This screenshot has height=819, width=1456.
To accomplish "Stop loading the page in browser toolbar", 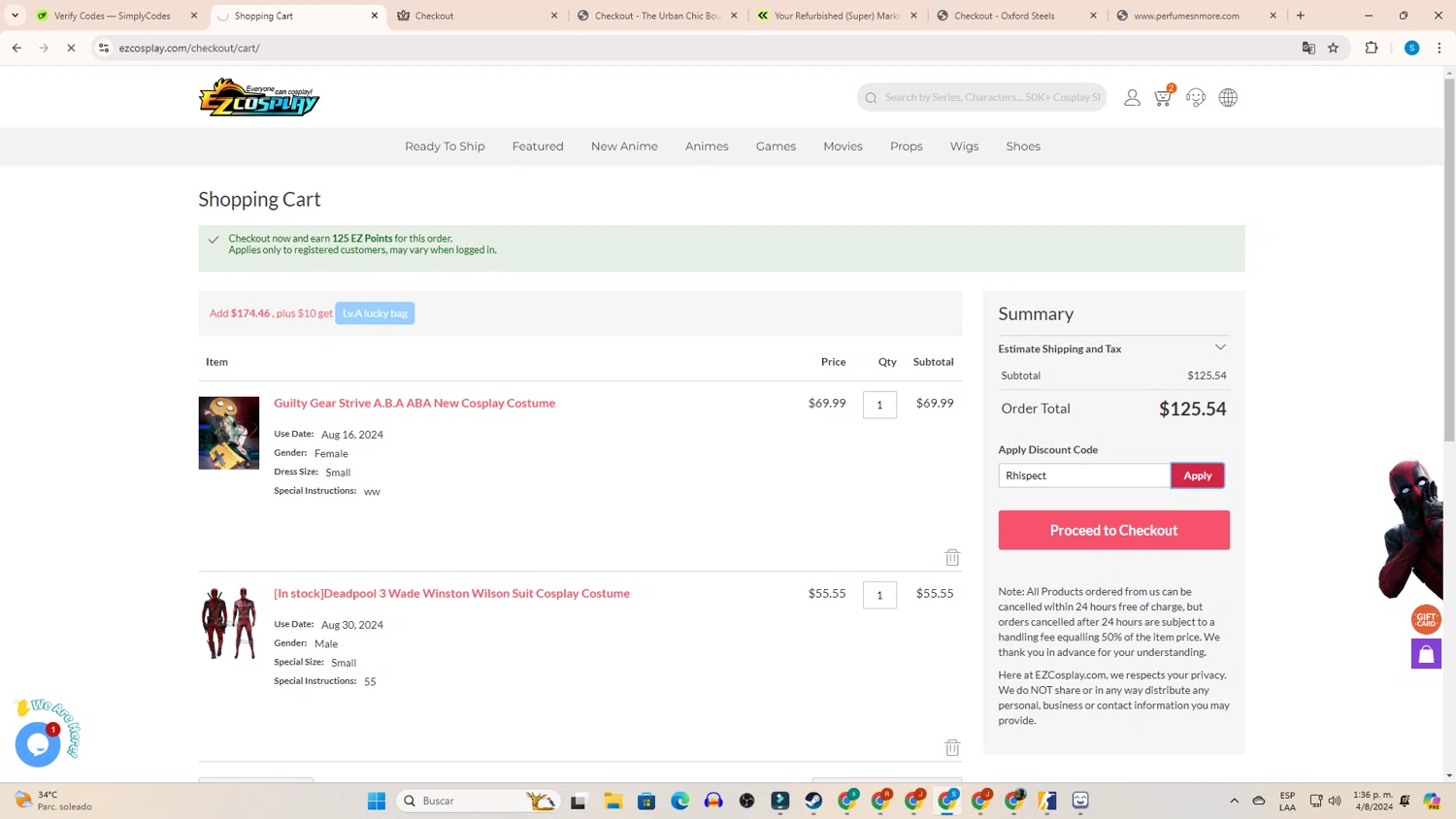I will pos(71,48).
